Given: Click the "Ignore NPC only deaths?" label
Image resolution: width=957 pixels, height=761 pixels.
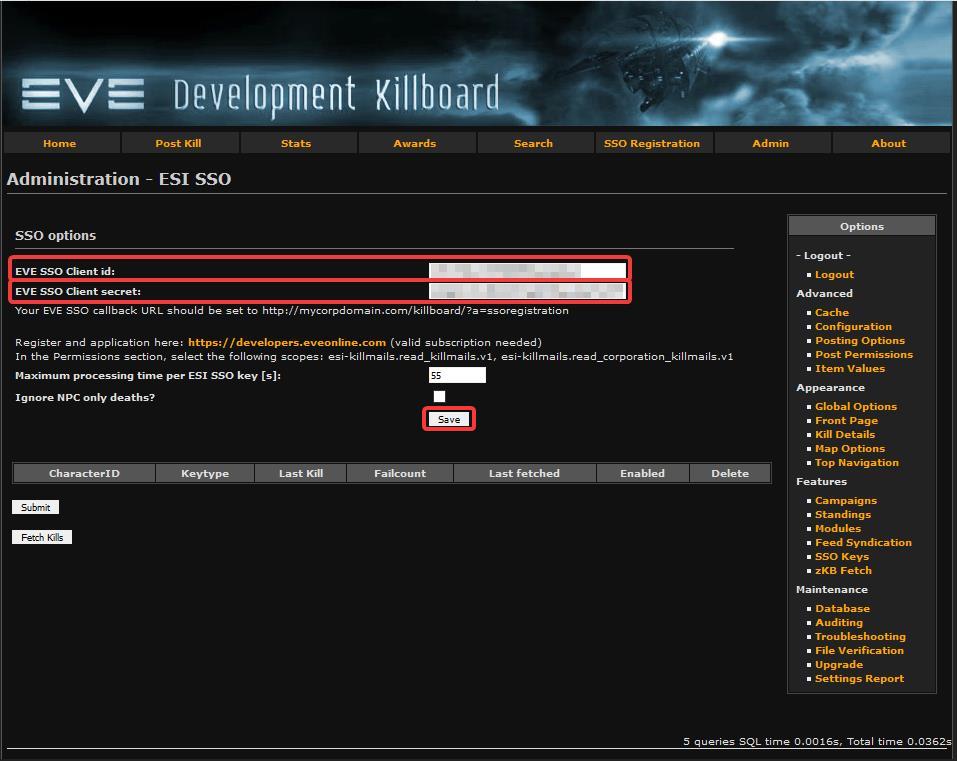Looking at the screenshot, I should coord(85,397).
